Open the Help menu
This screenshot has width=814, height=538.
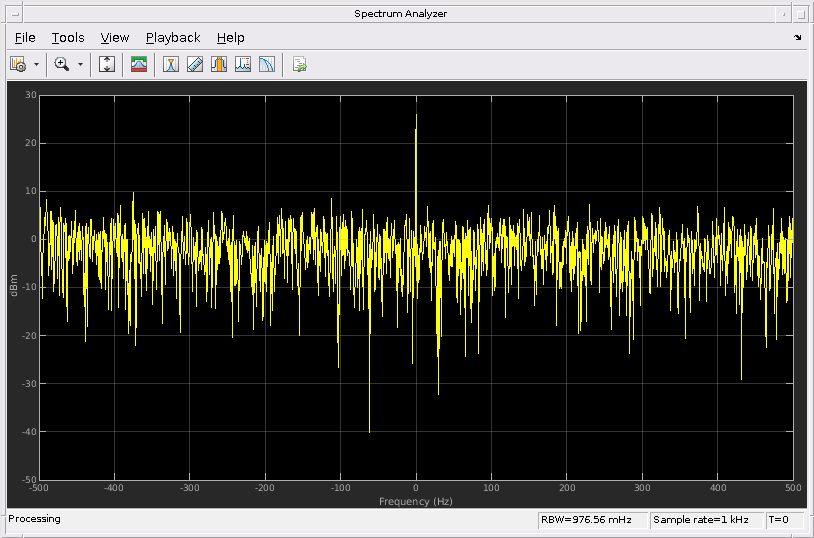(x=230, y=38)
